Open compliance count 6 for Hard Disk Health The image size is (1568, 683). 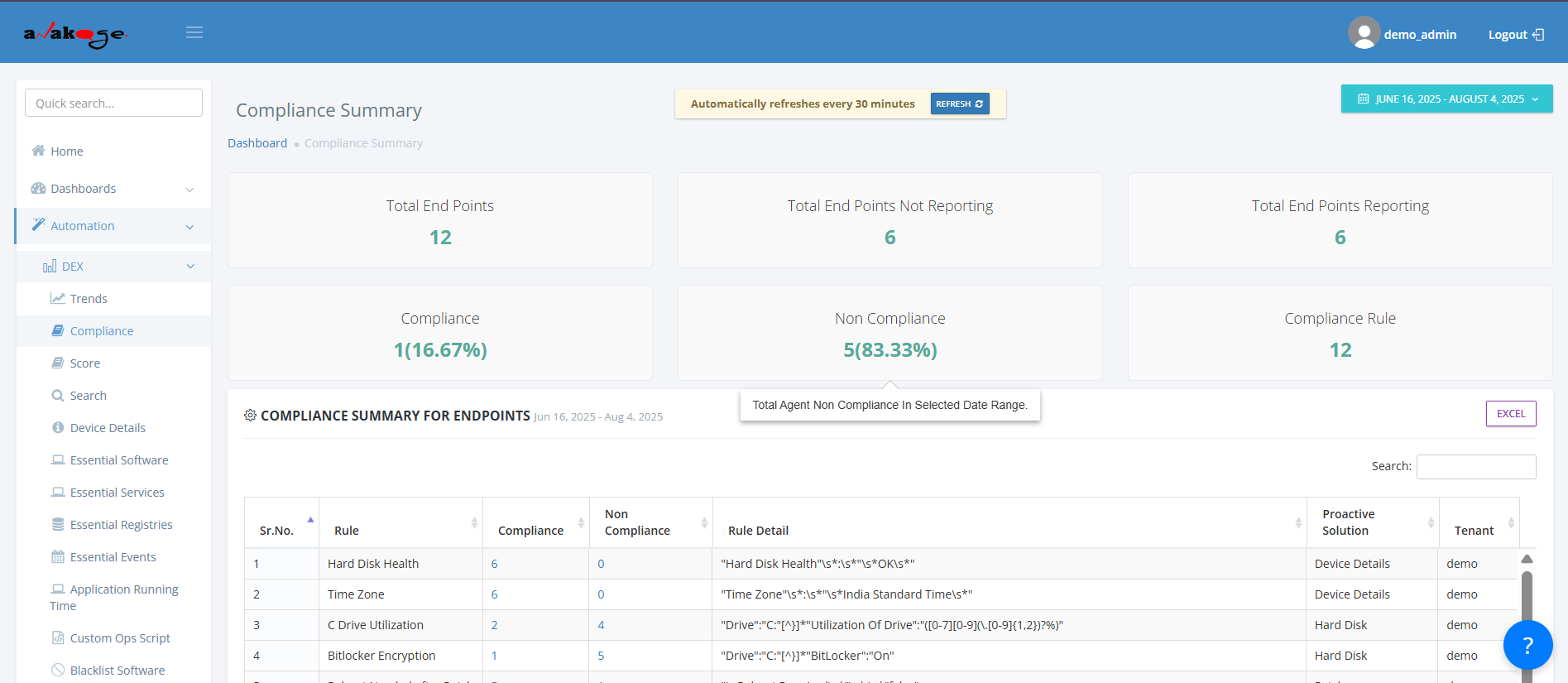[x=495, y=564]
